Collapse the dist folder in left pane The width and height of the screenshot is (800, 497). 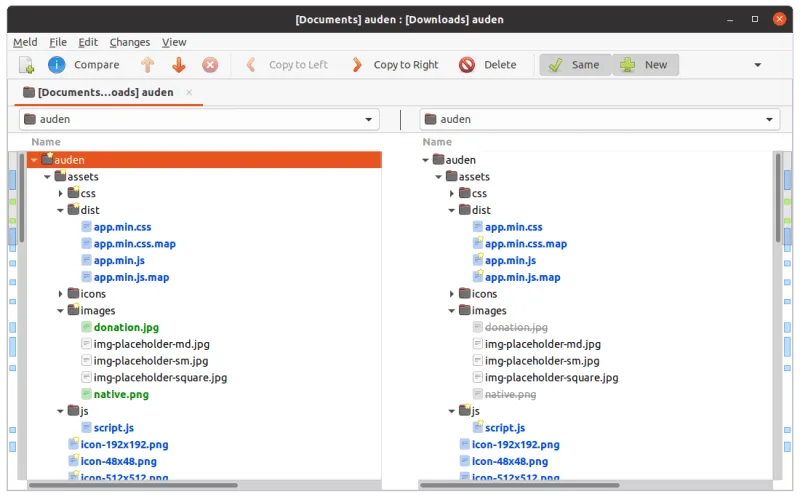[x=60, y=210]
